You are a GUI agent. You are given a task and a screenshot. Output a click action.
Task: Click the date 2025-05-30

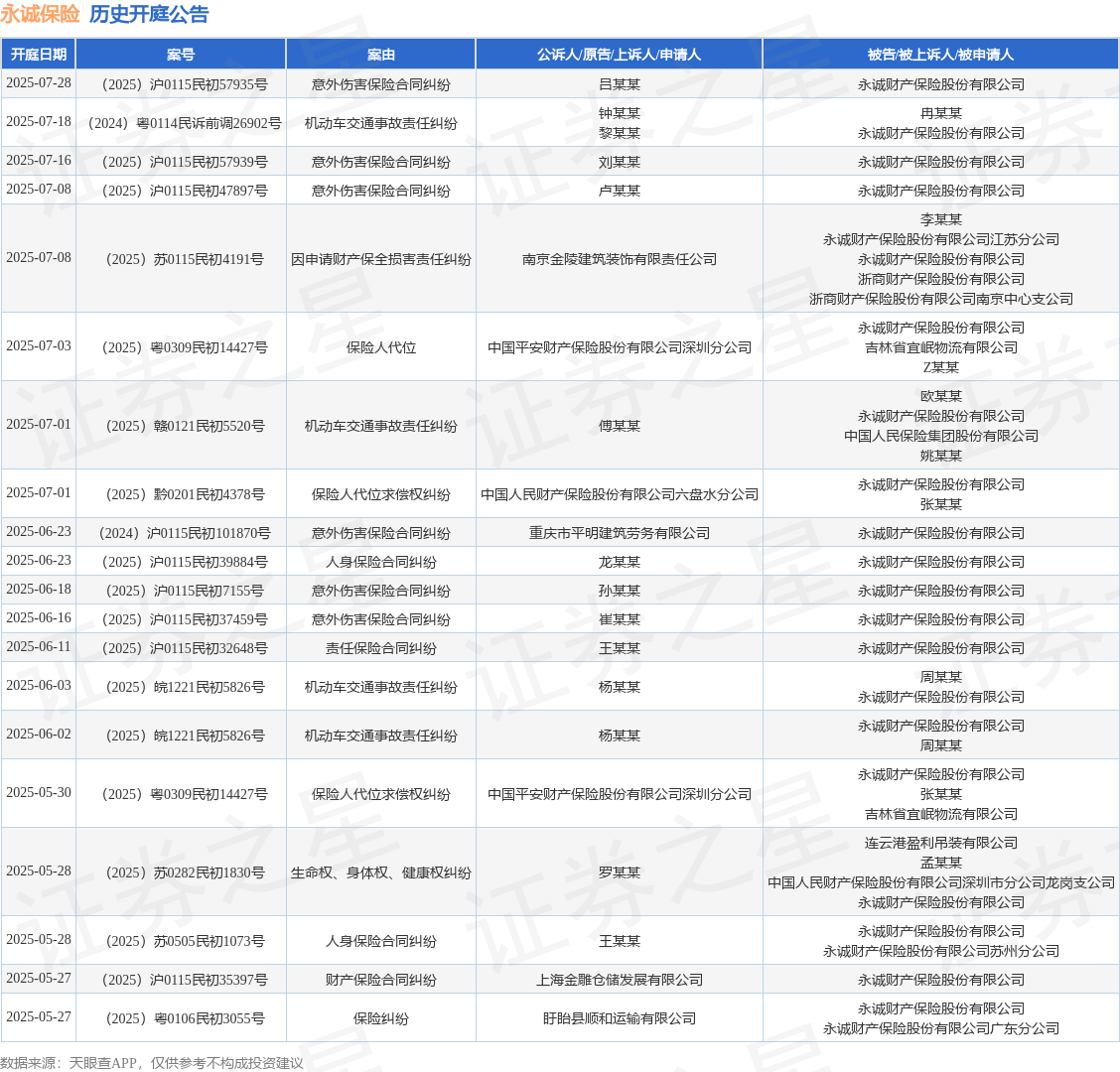point(39,792)
